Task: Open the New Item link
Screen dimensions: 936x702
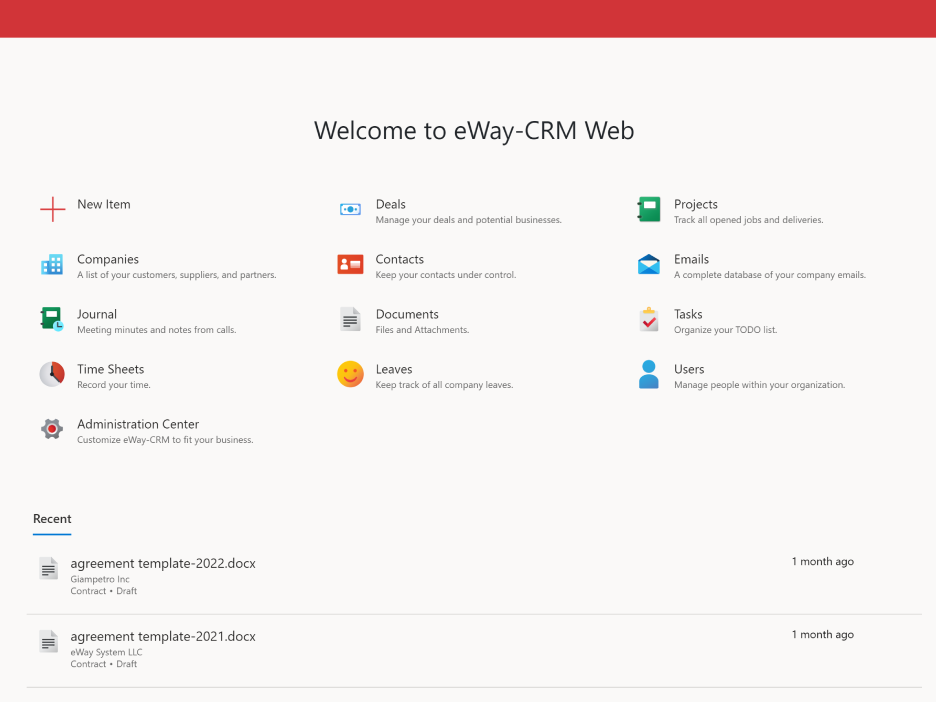Action: click(x=104, y=204)
